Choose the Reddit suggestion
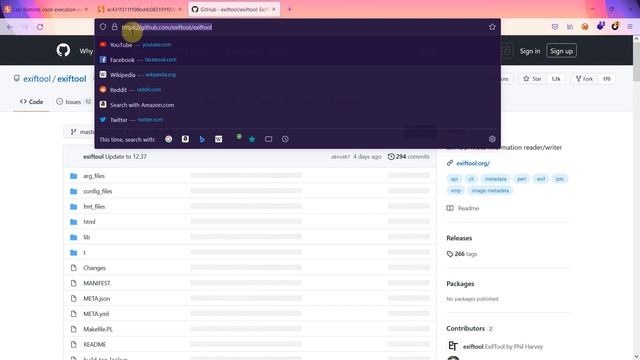The image size is (640, 360). [298, 90]
